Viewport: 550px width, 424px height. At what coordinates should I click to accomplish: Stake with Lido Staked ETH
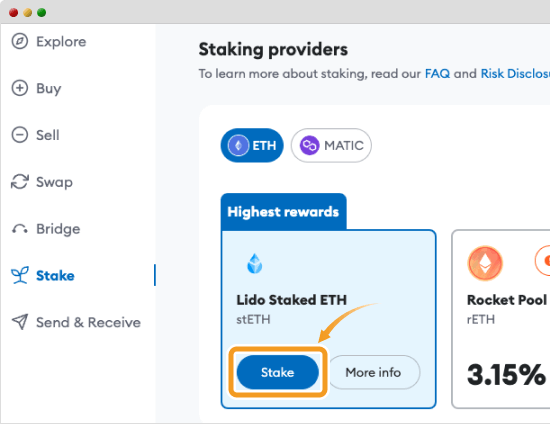(278, 372)
